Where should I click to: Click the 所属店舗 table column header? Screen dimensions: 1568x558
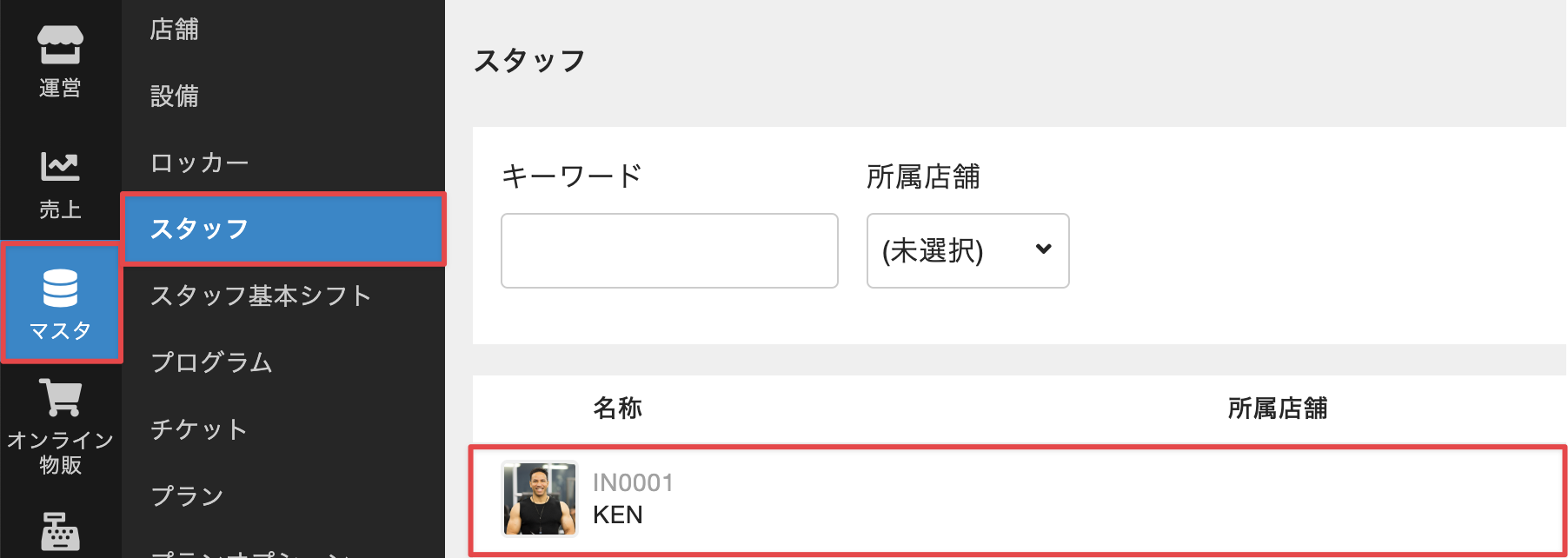[1277, 408]
